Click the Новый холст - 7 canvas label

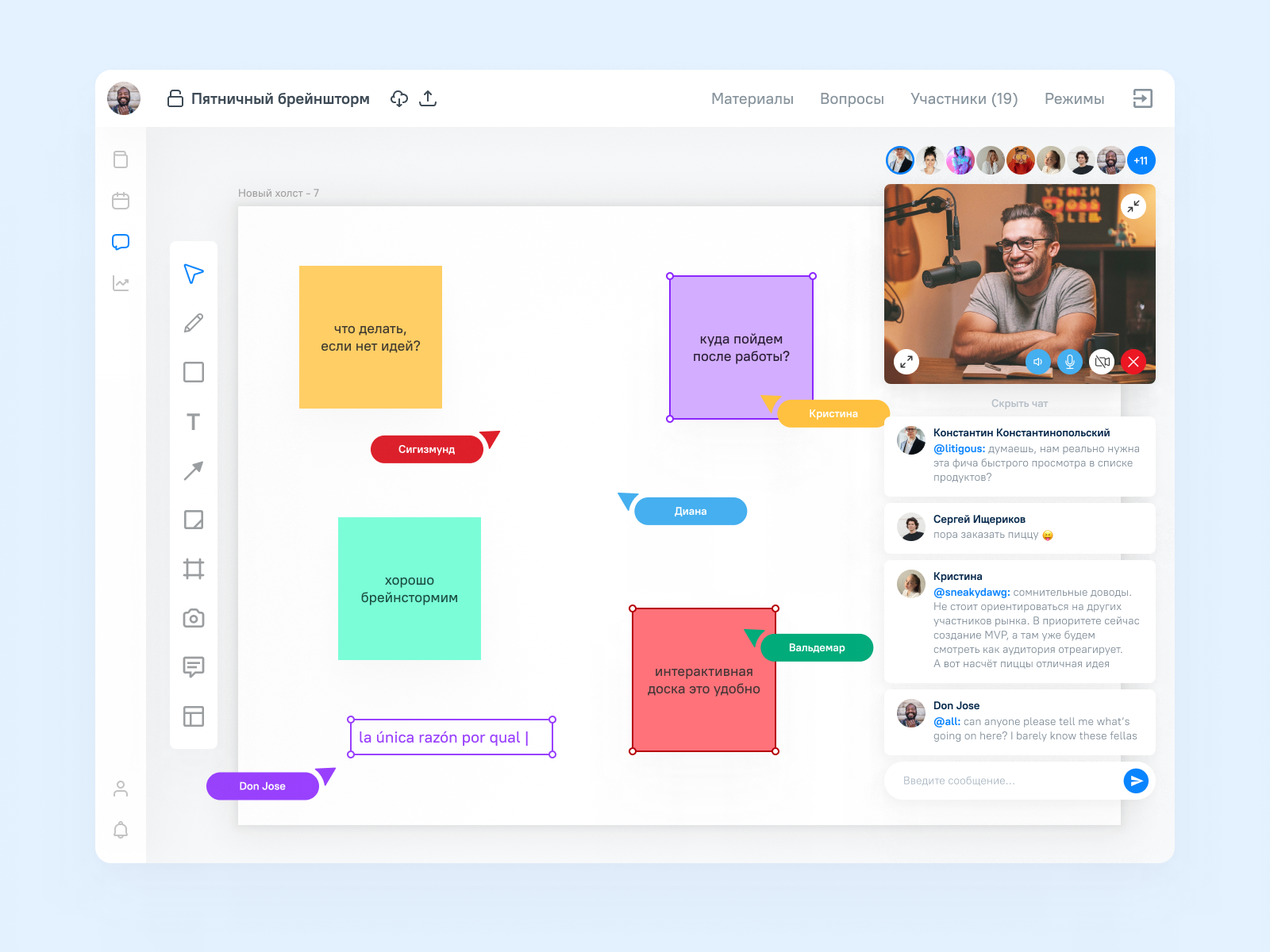(x=279, y=193)
